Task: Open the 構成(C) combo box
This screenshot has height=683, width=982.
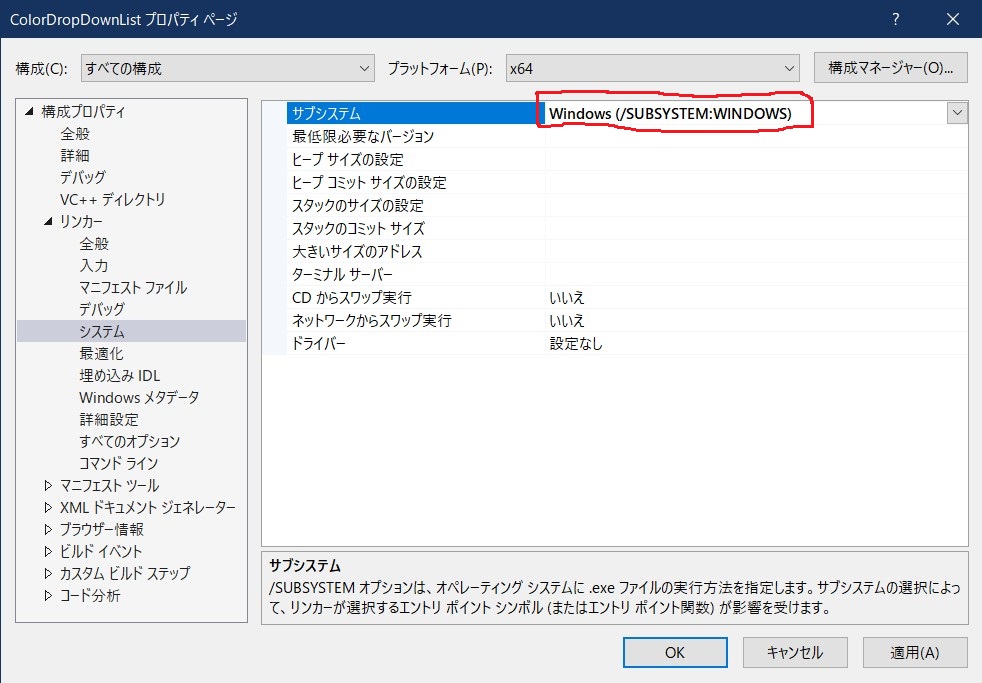Action: click(x=227, y=68)
